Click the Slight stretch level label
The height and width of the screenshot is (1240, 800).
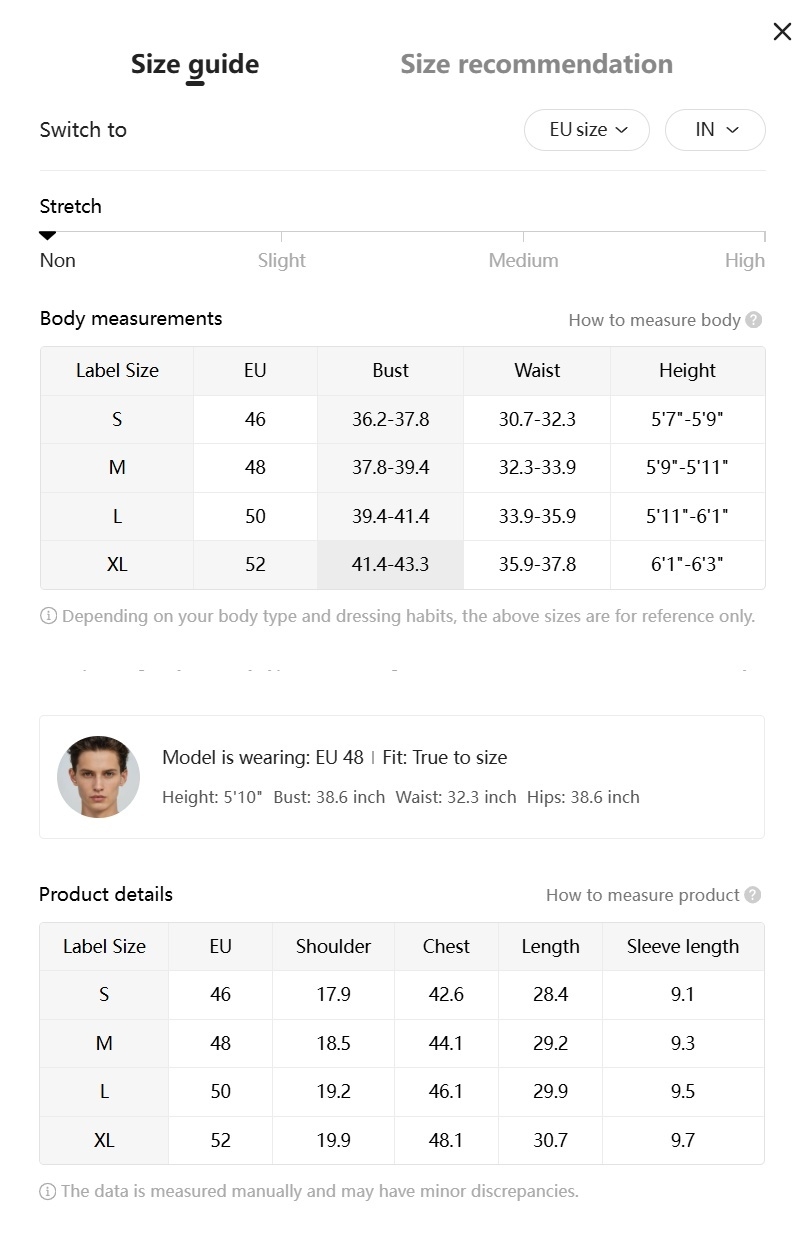click(x=281, y=260)
